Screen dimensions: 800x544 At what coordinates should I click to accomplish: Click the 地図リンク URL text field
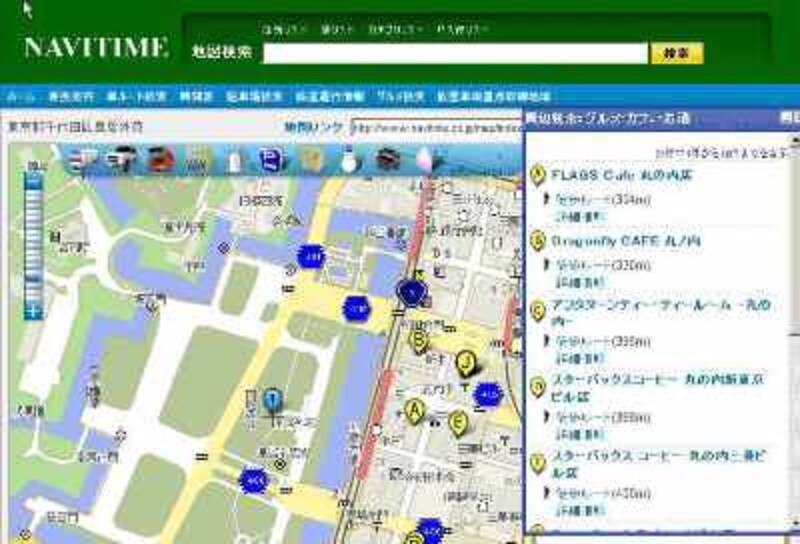pyautogui.click(x=437, y=127)
